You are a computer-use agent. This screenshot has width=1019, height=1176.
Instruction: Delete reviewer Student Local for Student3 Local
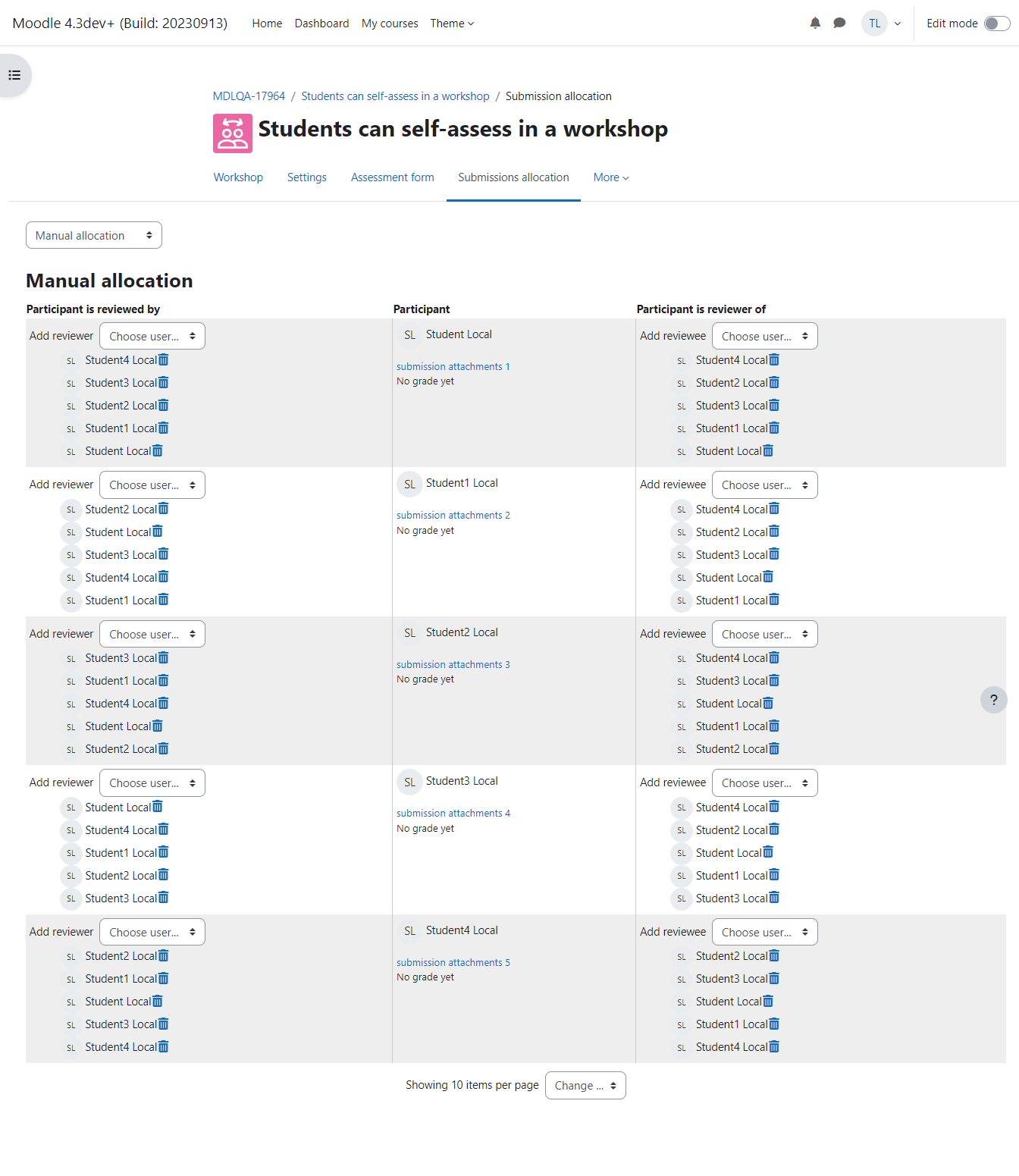158,807
